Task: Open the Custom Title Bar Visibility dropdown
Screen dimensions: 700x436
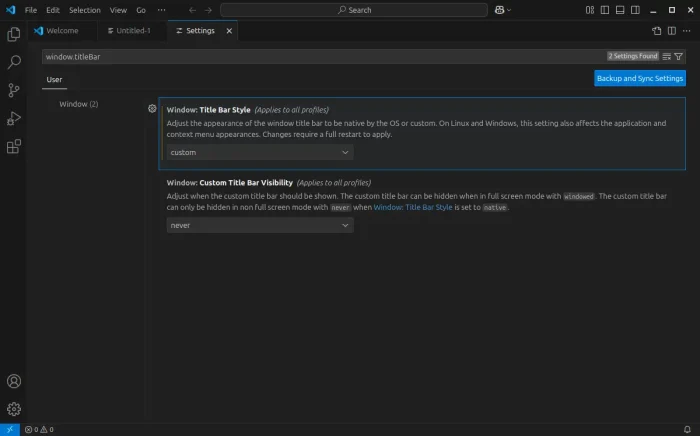Action: pyautogui.click(x=260, y=225)
